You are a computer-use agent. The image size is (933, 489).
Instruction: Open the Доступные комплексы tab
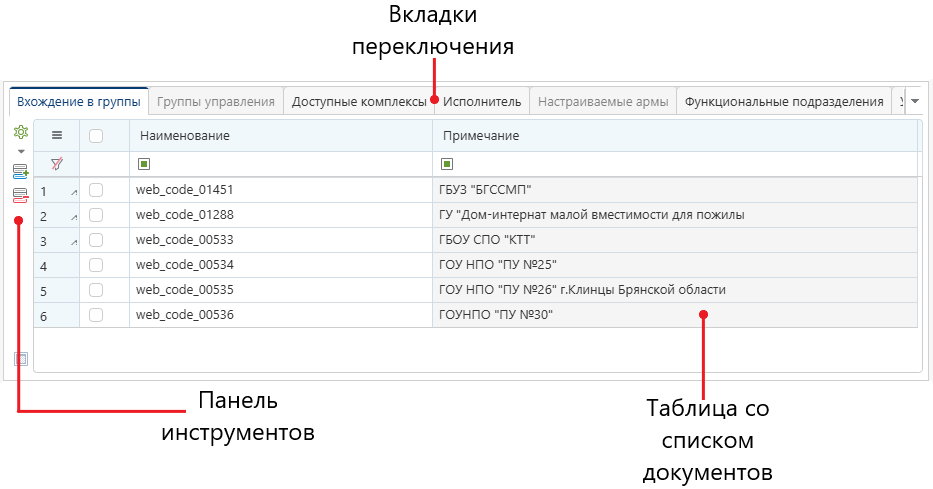[359, 102]
